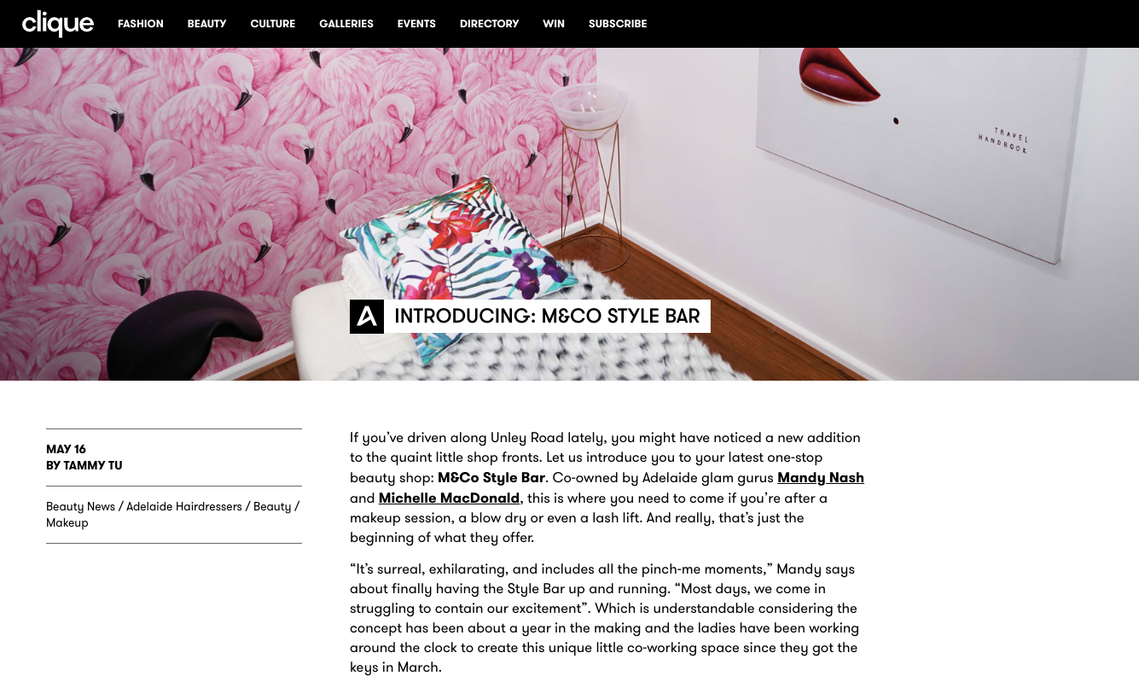Click Subscribe in the header

617,24
